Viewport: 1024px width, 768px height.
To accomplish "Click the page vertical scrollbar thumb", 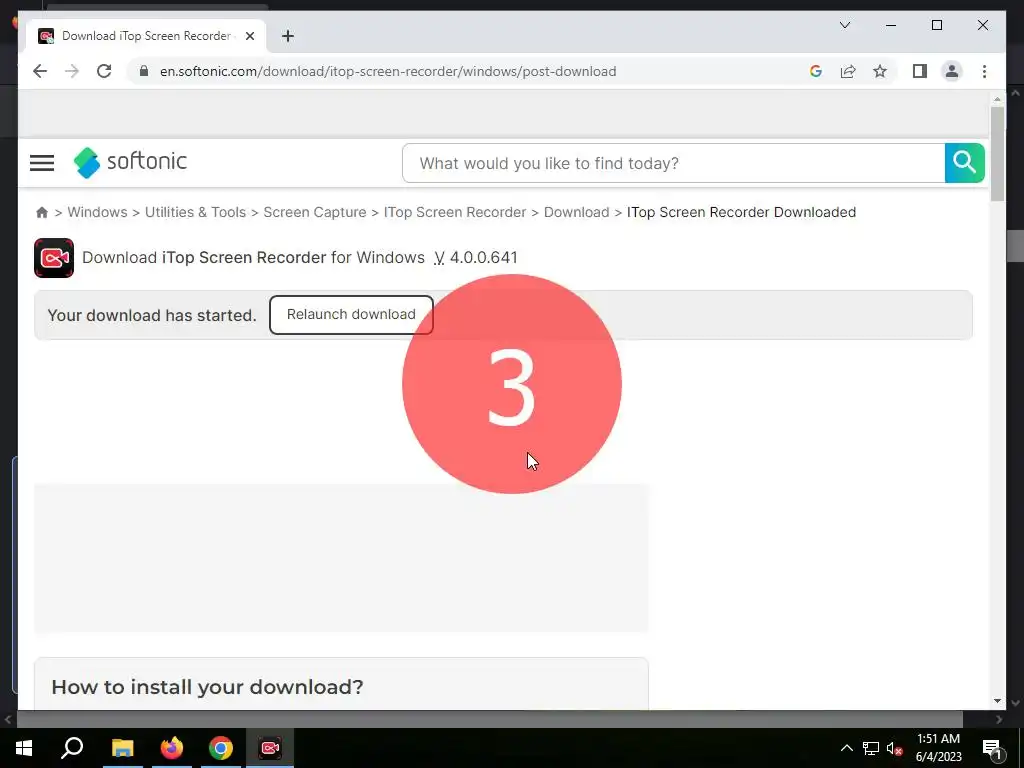I will tap(997, 153).
